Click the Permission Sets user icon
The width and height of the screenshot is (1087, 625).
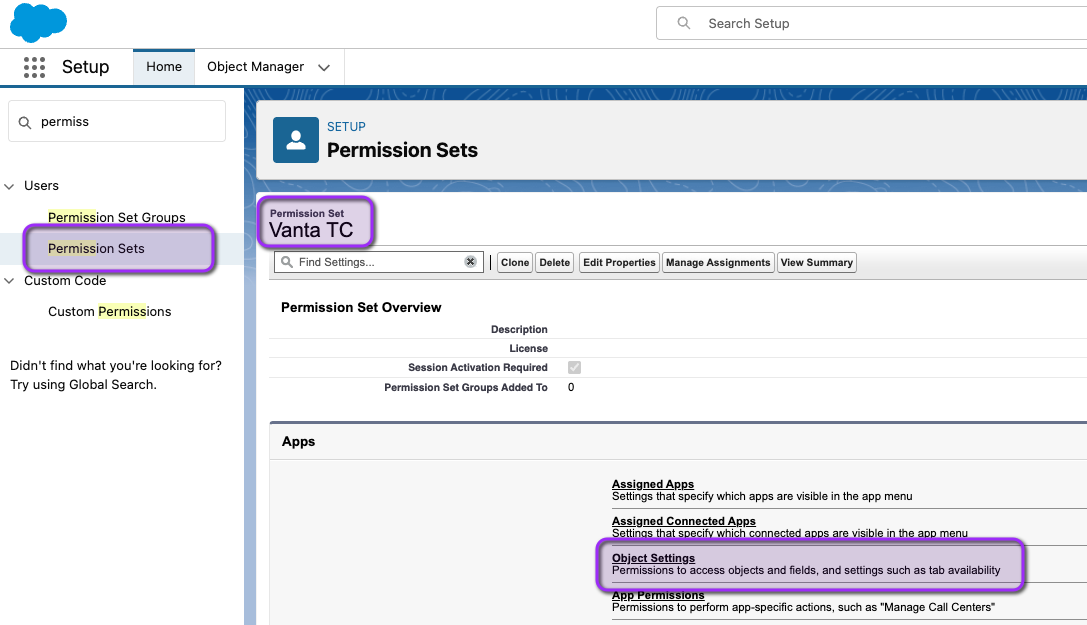[x=296, y=140]
